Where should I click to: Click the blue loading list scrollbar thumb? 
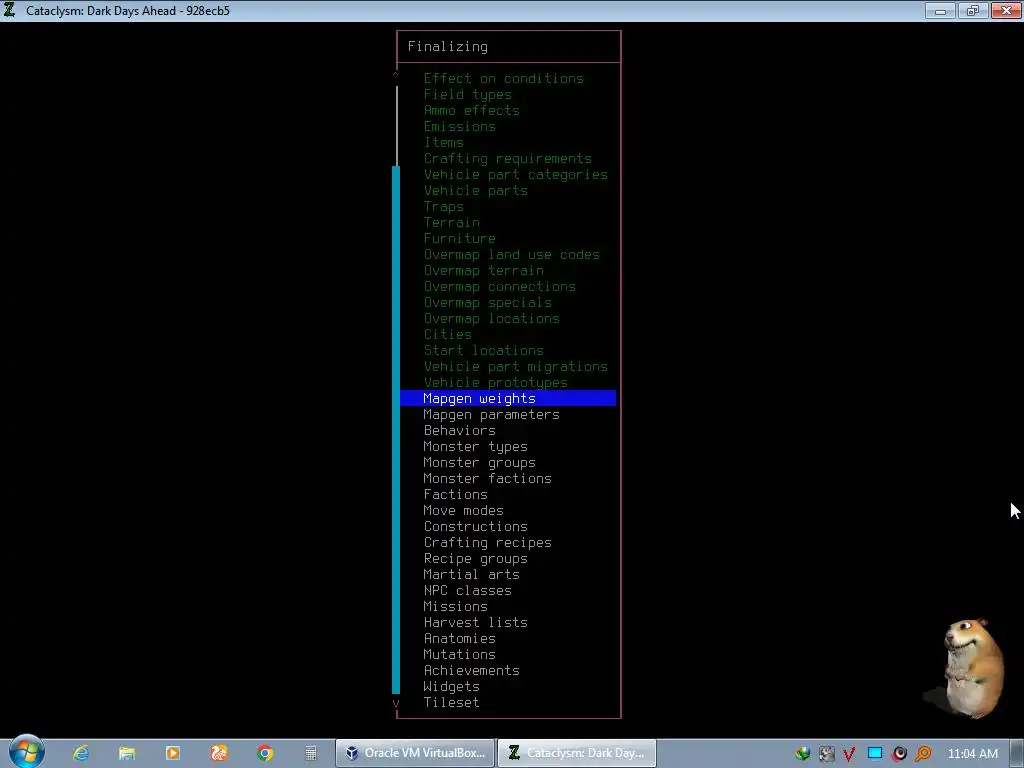coord(396,430)
